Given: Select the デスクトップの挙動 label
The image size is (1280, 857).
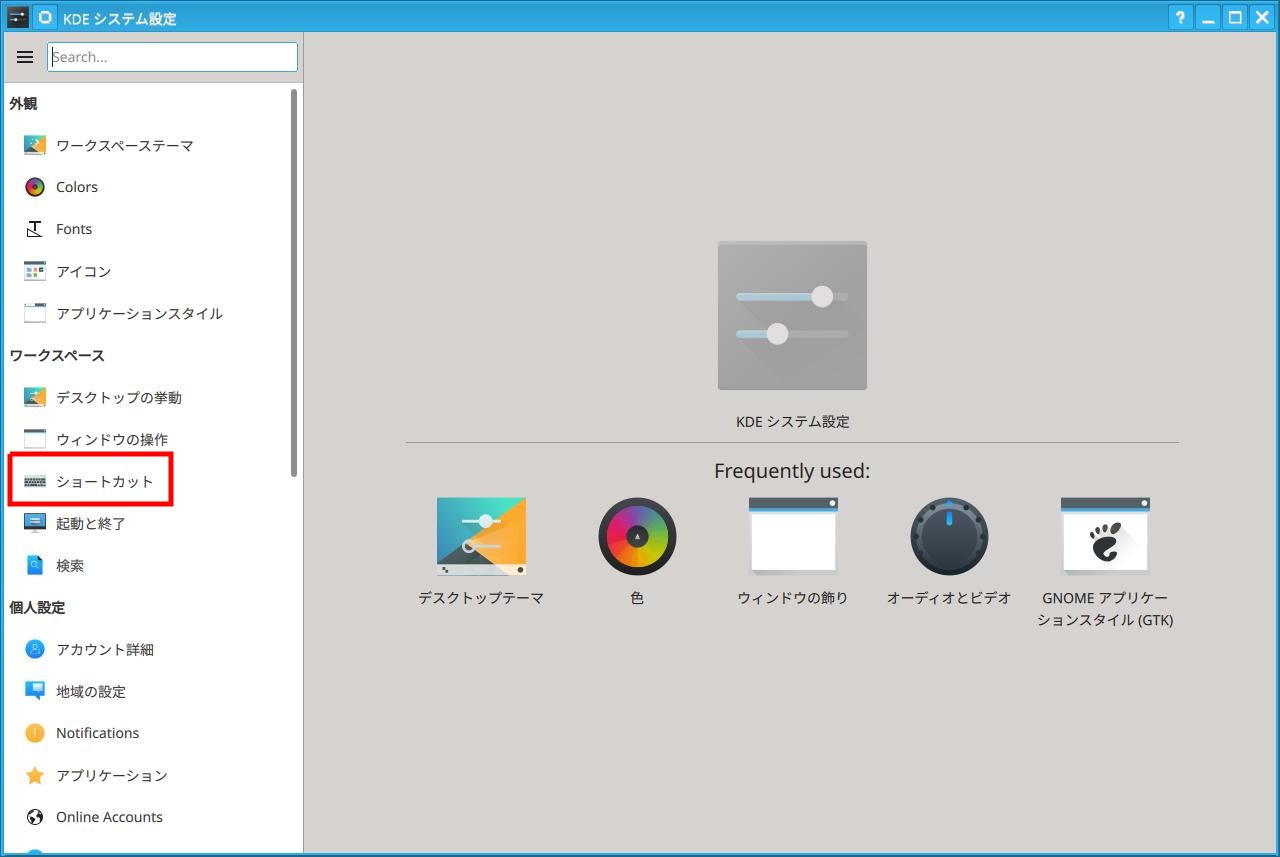Looking at the screenshot, I should [119, 397].
